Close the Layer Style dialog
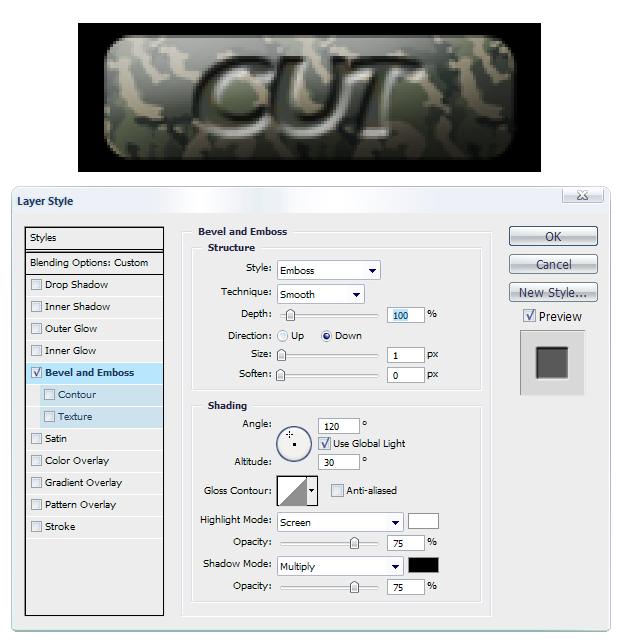Screen dimensions: 625x644 tap(582, 196)
